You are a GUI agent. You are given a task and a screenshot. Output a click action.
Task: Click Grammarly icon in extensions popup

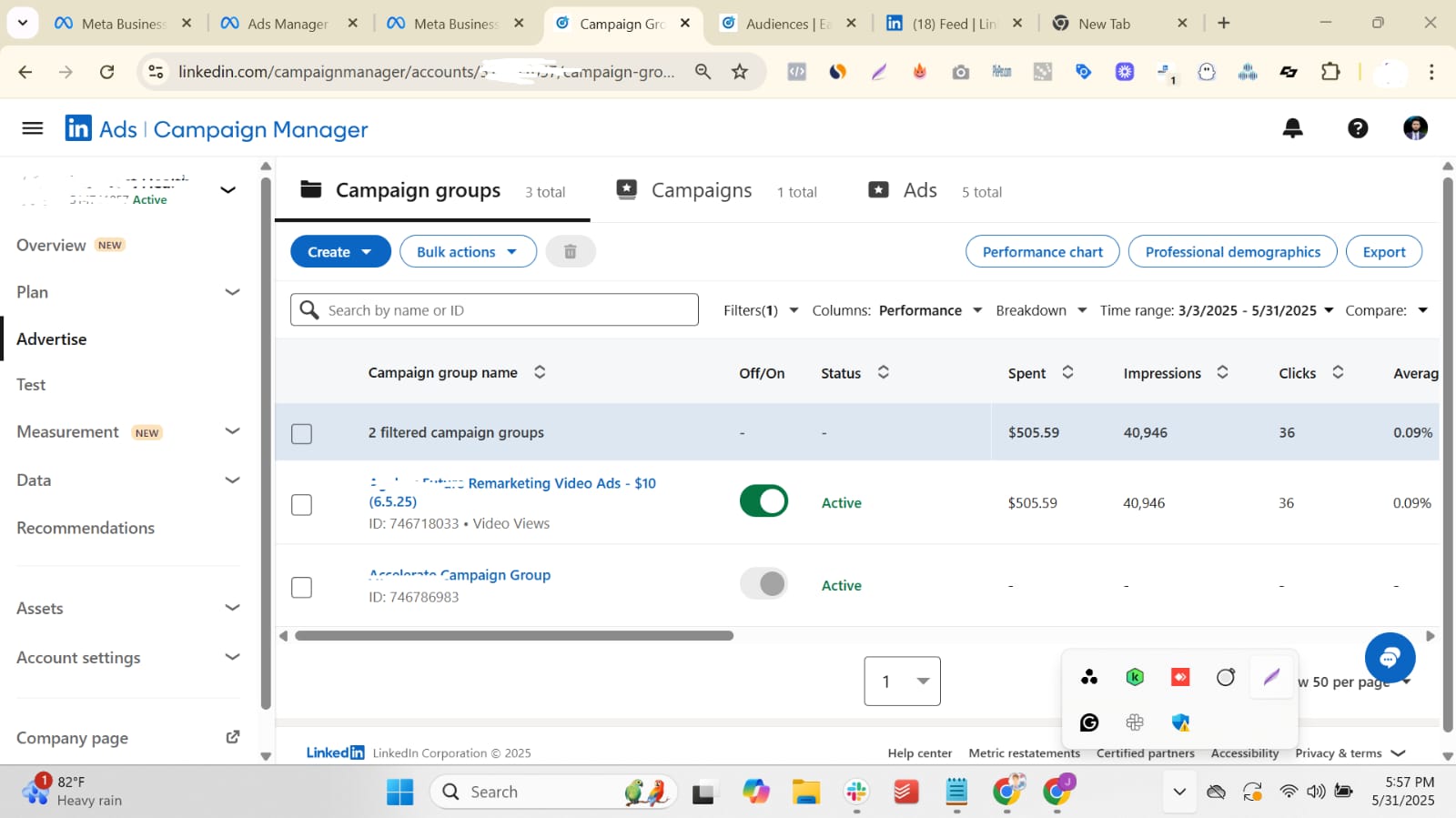[x=1089, y=722]
